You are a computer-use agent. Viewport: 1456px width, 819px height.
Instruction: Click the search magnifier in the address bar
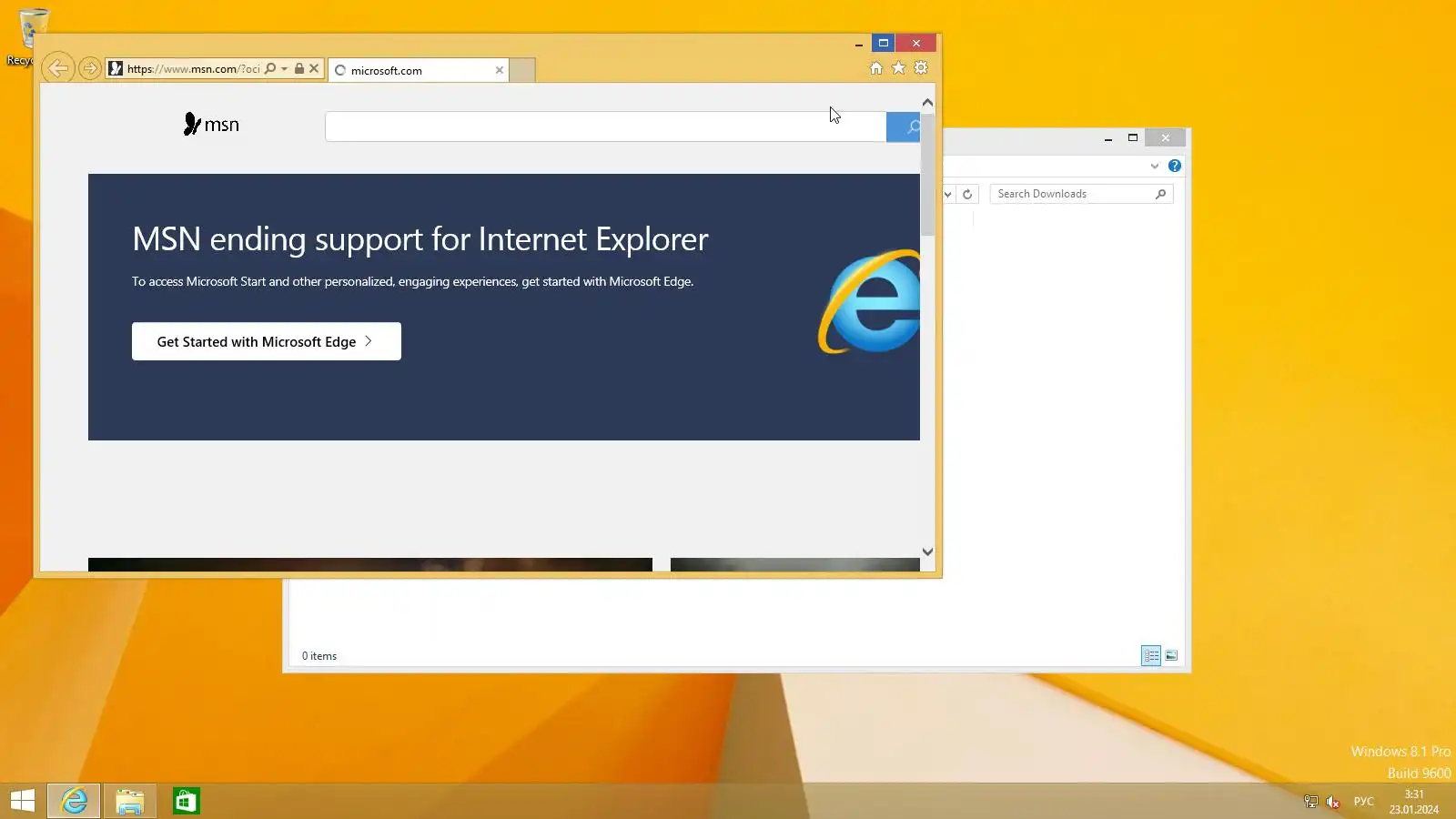point(269,68)
